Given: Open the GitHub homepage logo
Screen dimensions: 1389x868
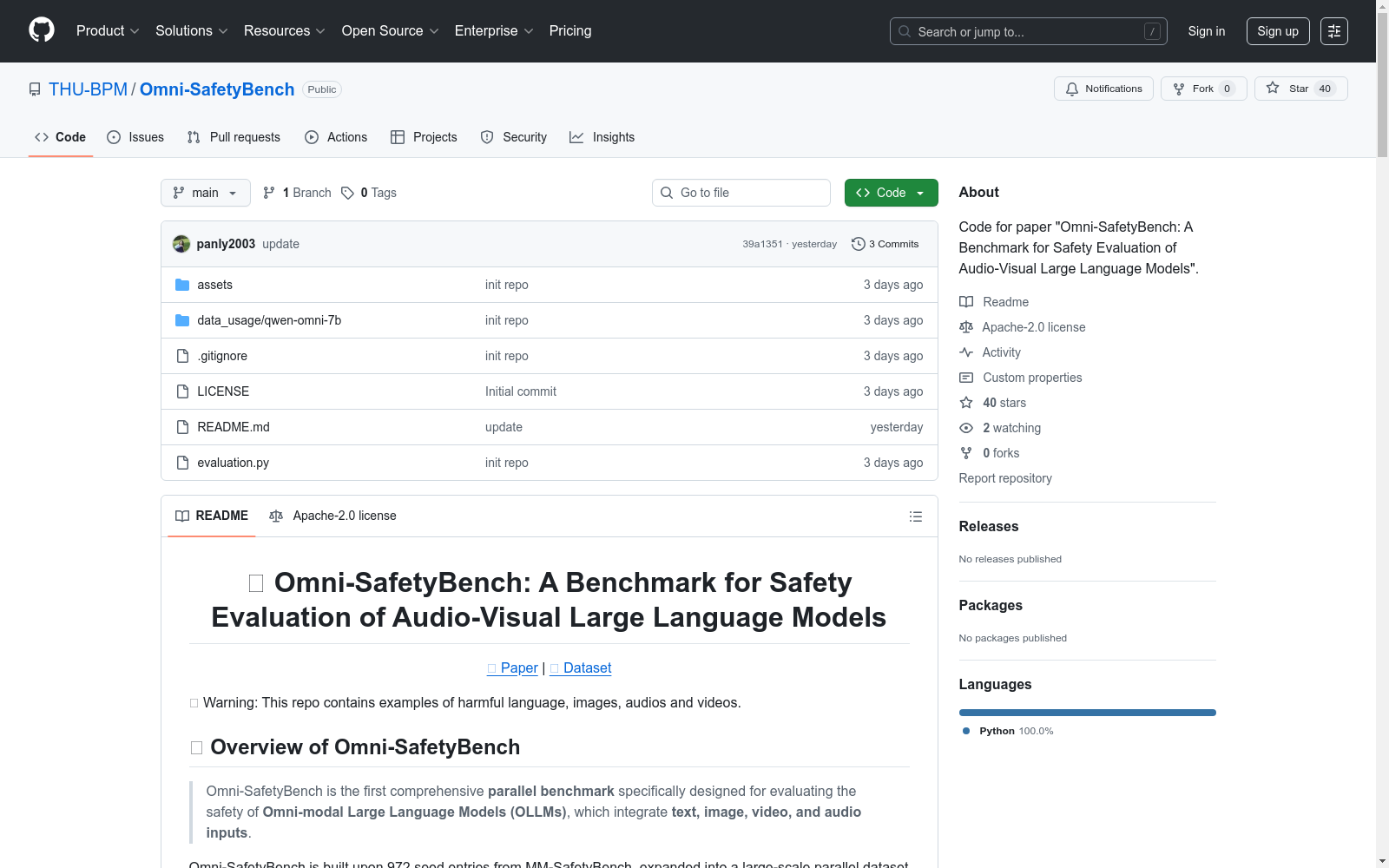Looking at the screenshot, I should 42,30.
